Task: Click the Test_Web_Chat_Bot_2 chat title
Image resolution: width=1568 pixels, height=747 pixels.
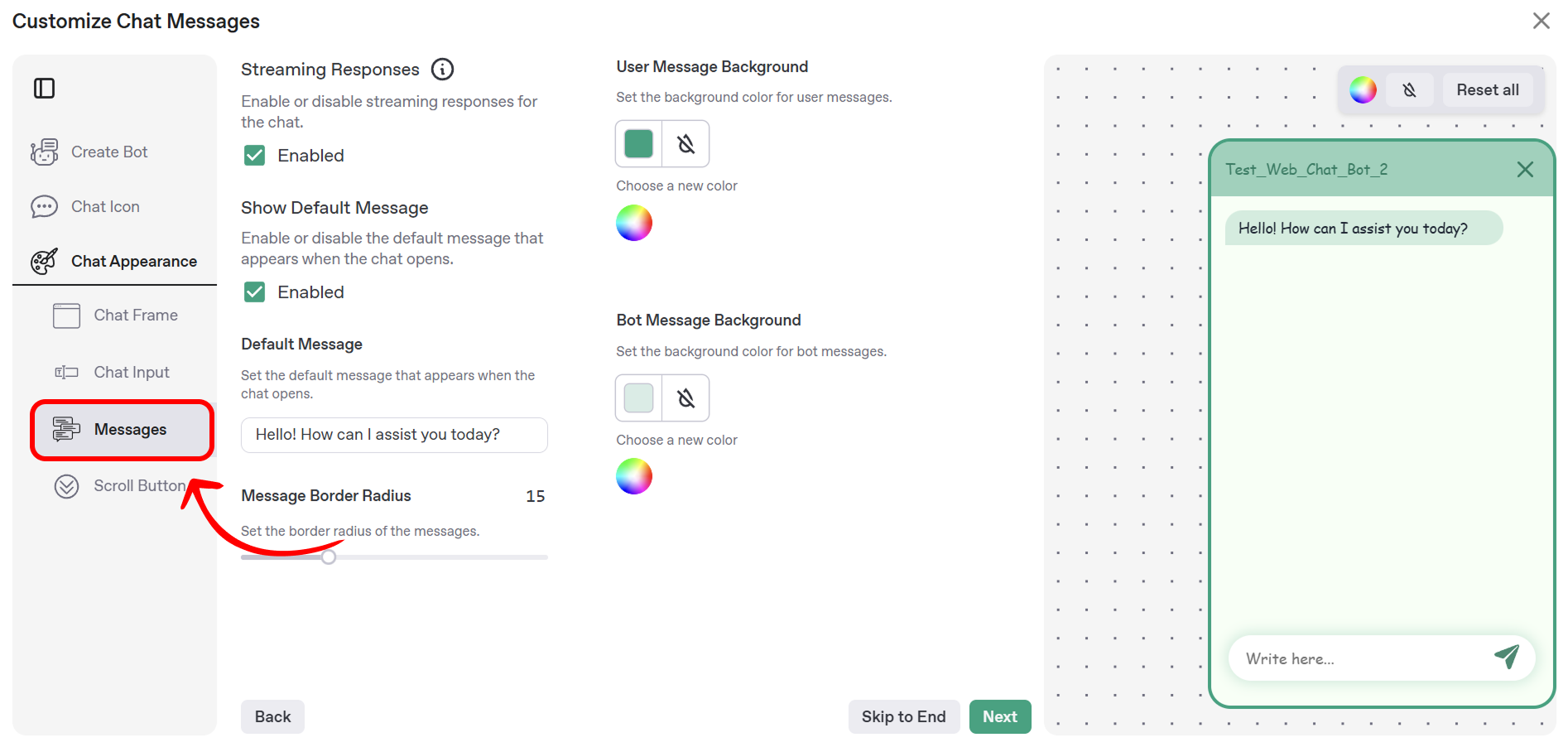Action: point(1306,169)
